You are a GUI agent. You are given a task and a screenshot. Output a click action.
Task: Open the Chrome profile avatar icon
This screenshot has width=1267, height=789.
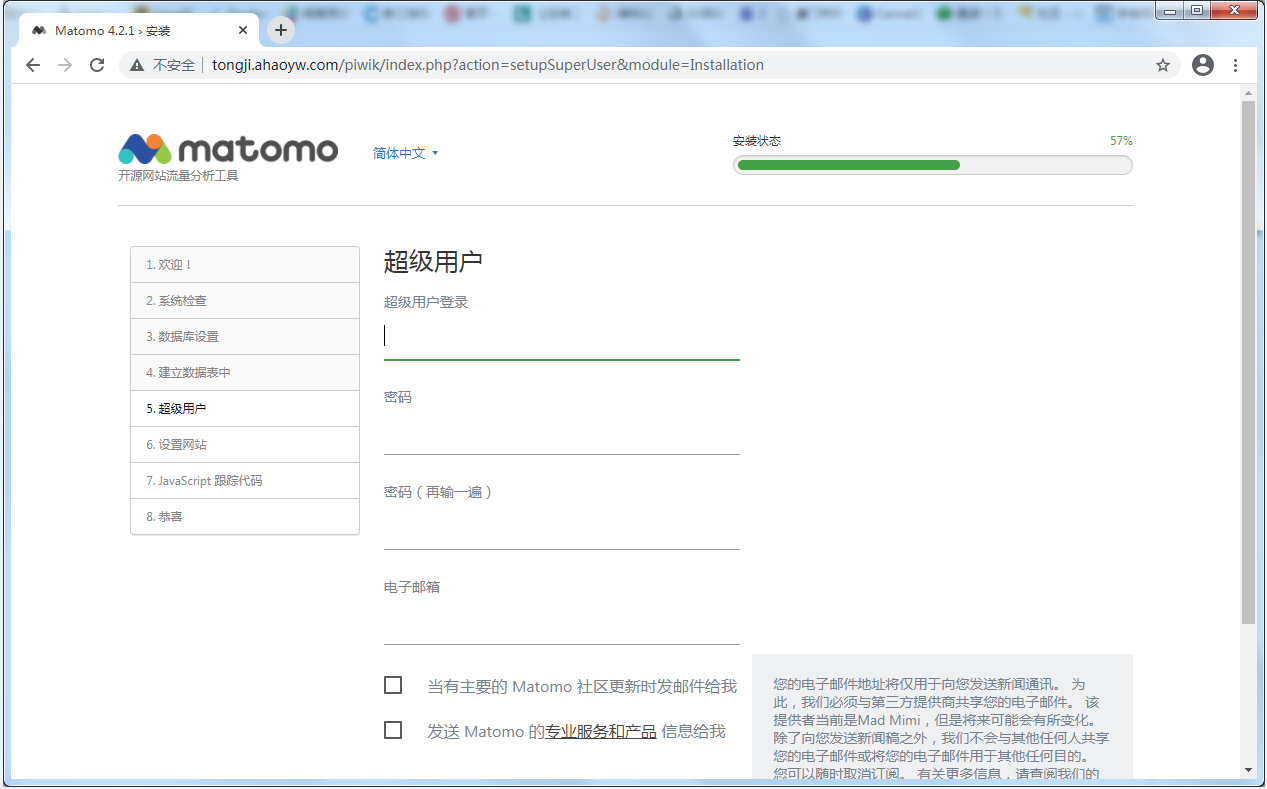[x=1203, y=65]
